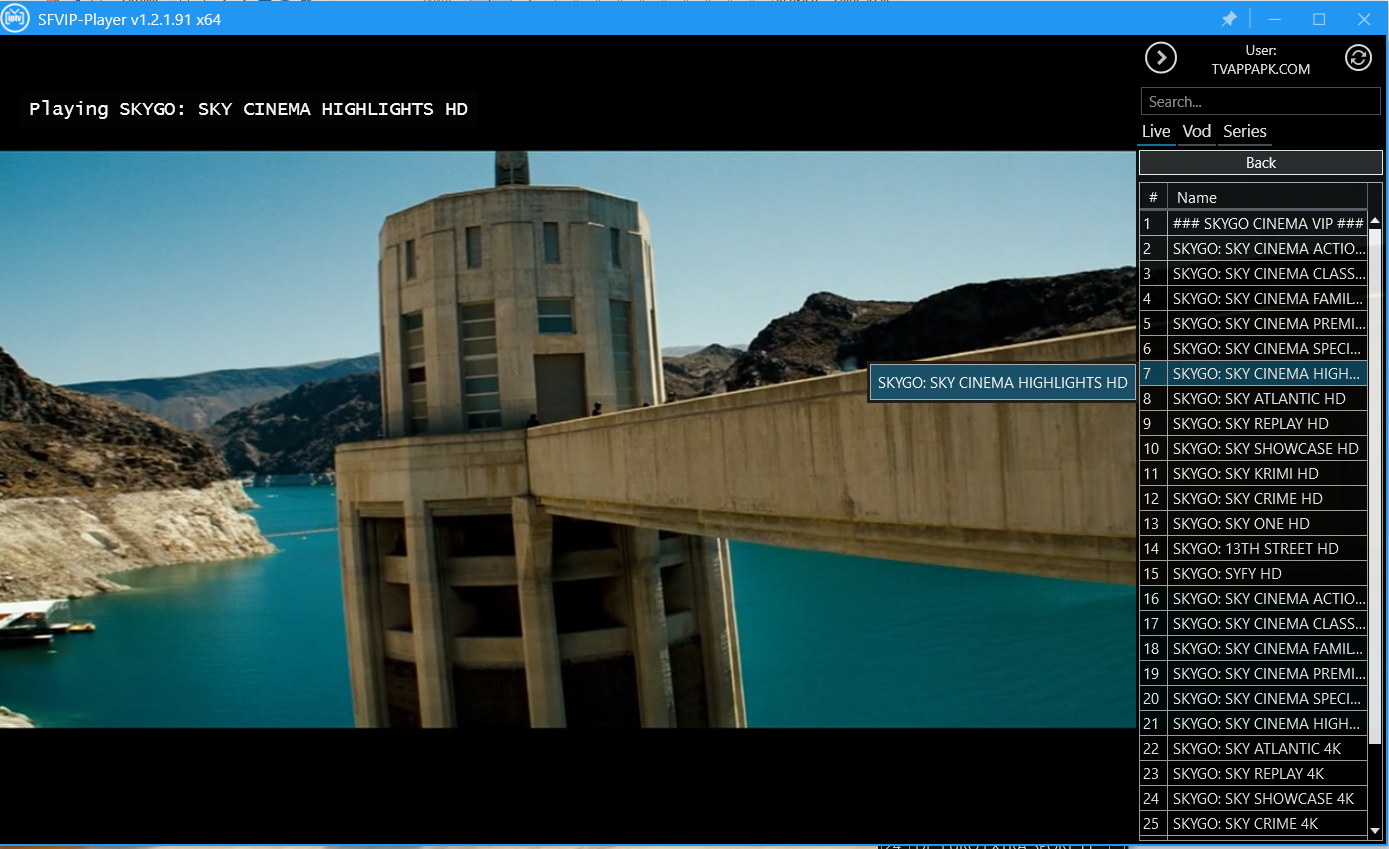Select row 5 SKY CINEMA PREMI...
1389x849 pixels.
(1253, 323)
